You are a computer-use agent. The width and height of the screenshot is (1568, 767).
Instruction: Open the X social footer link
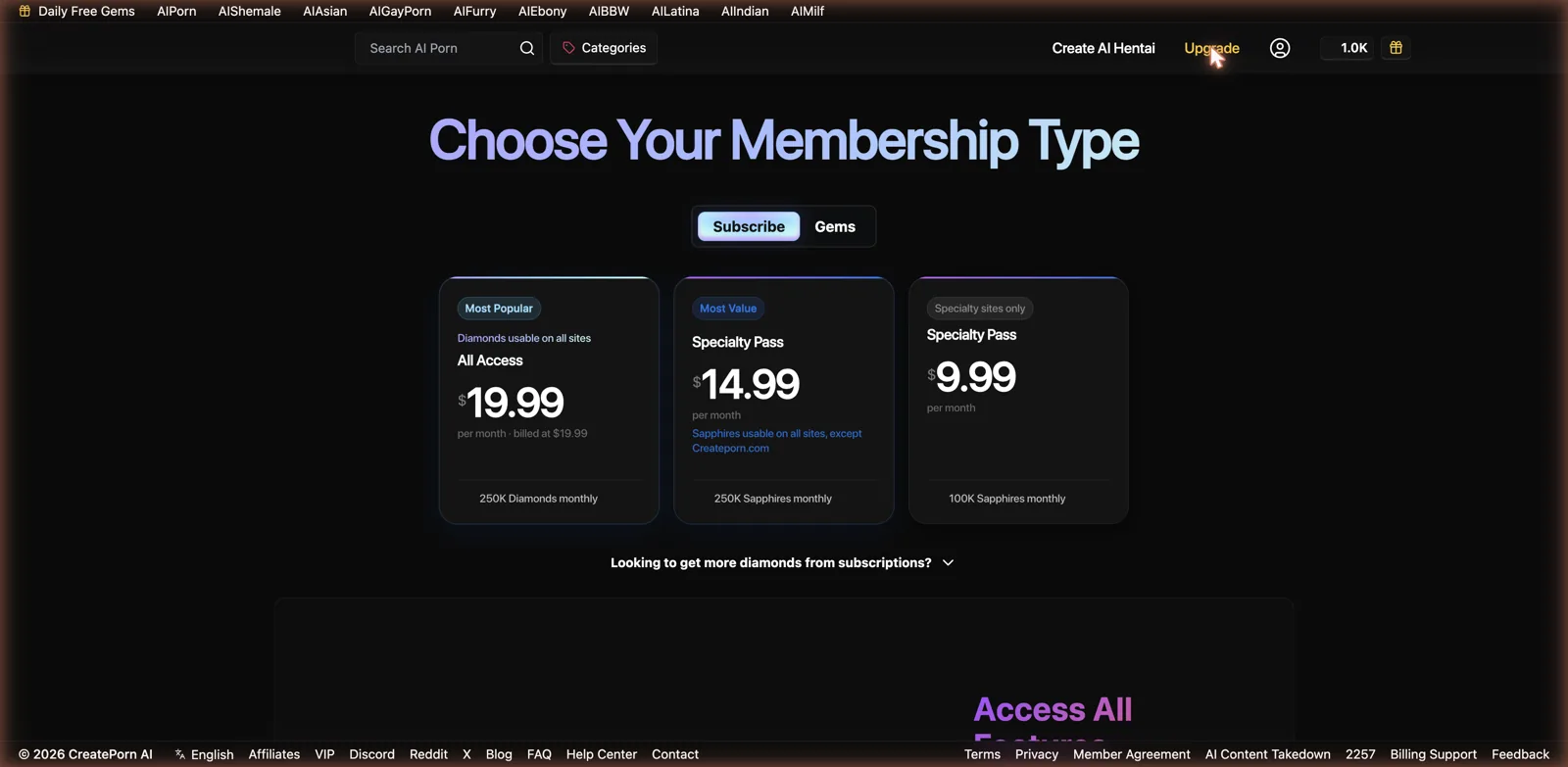coord(466,754)
